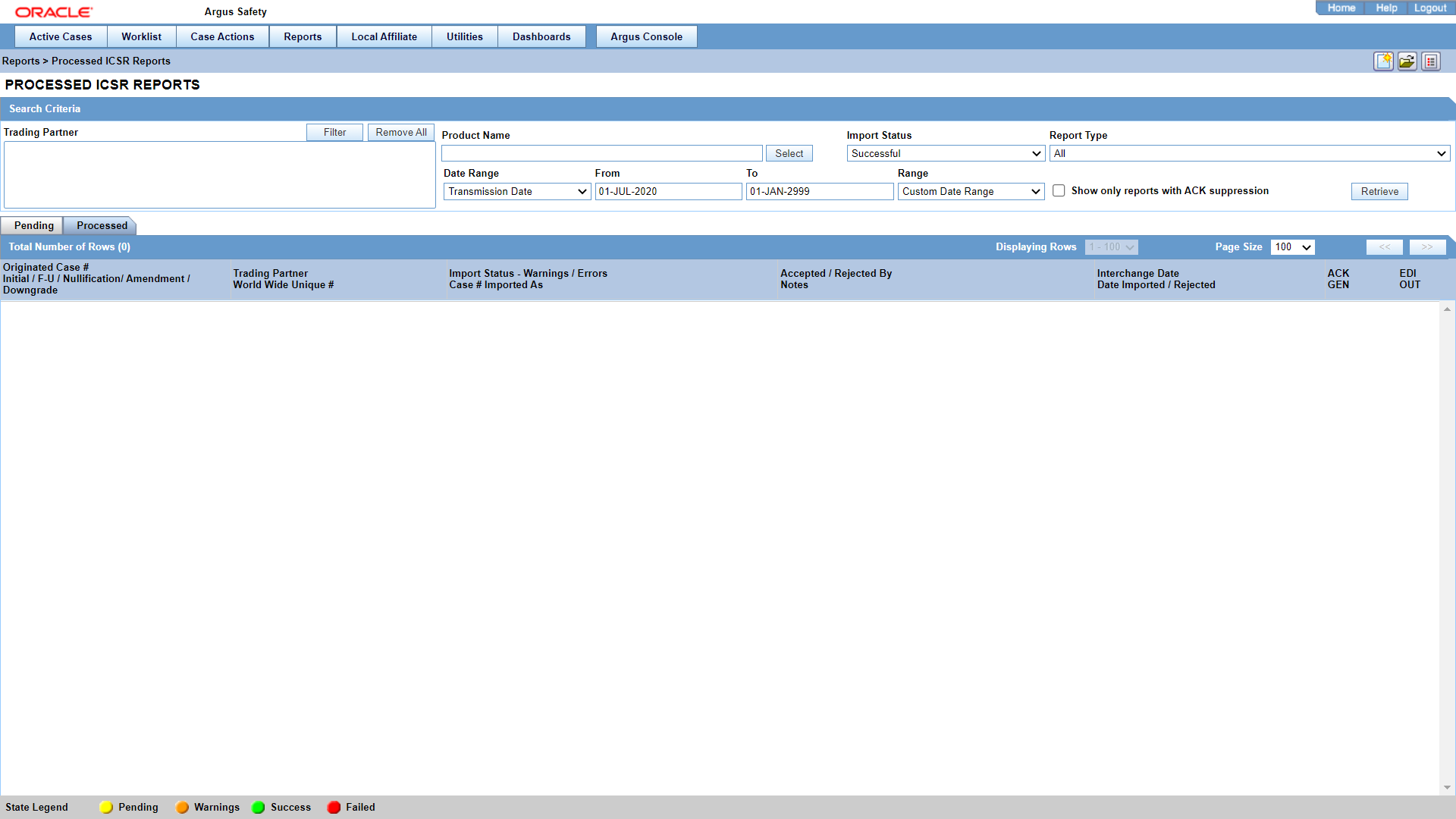Go to the previous page of results
1456x819 pixels.
click(1385, 247)
